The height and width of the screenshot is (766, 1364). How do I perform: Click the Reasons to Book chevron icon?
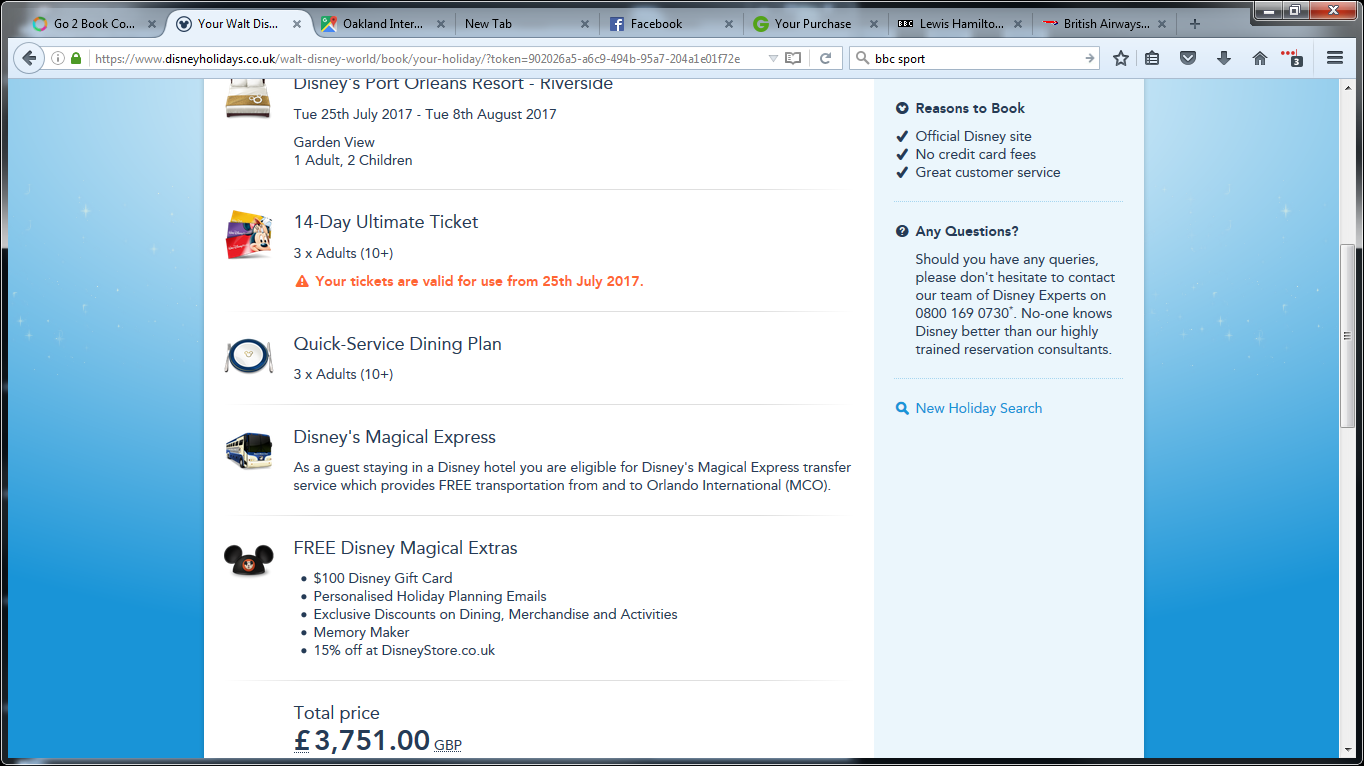902,108
